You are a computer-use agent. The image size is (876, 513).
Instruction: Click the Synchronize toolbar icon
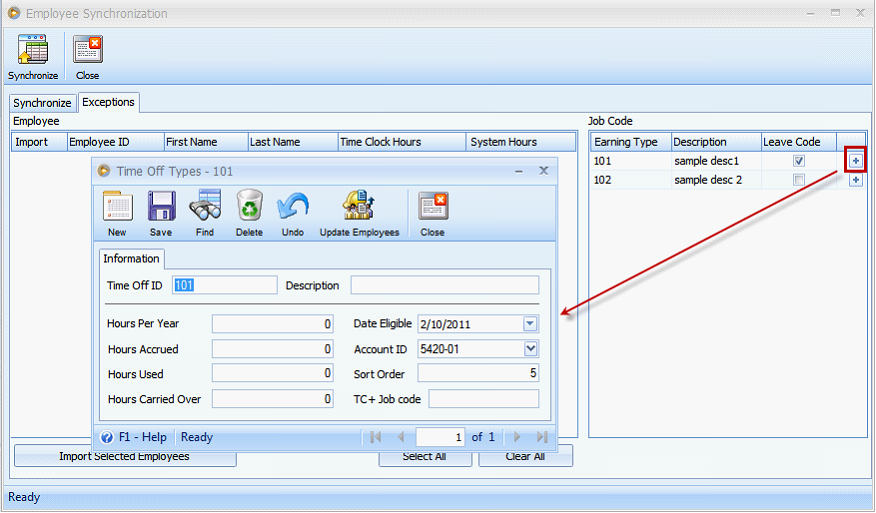pos(33,50)
